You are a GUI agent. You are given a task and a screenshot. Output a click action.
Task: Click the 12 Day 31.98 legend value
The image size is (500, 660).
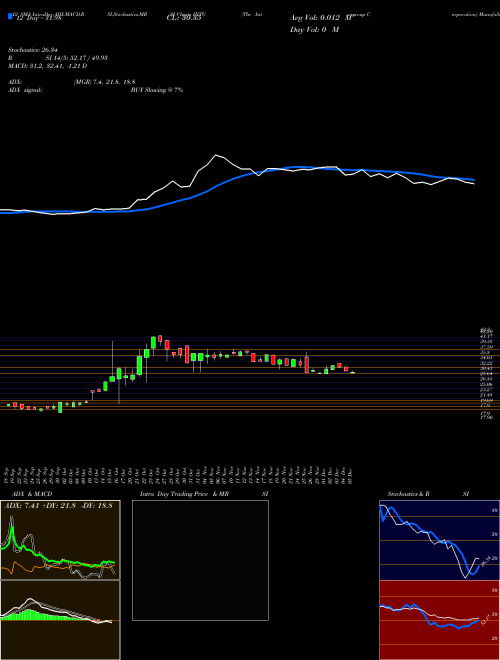click(x=37, y=17)
